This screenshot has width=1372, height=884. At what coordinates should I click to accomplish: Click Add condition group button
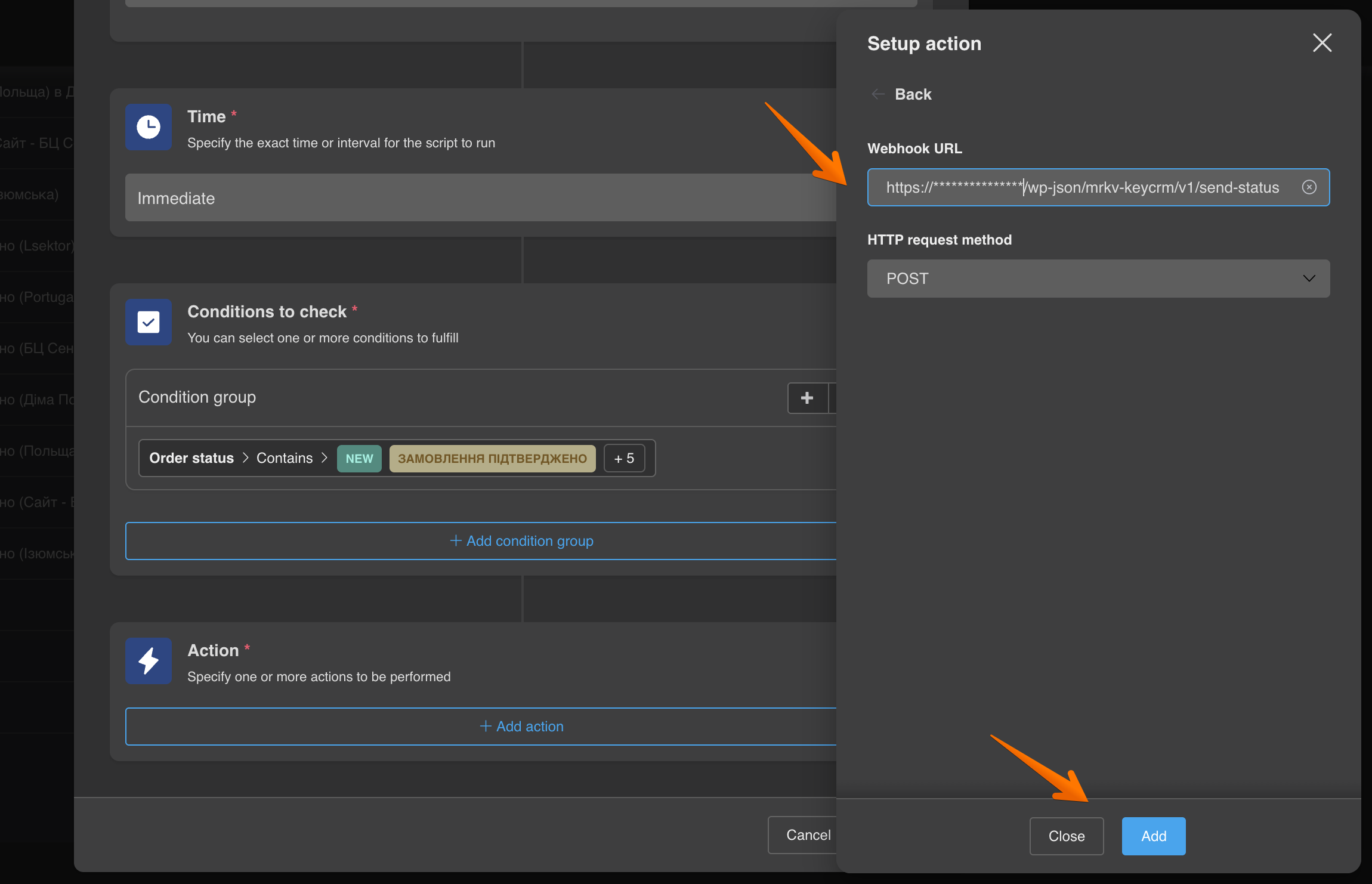point(521,541)
